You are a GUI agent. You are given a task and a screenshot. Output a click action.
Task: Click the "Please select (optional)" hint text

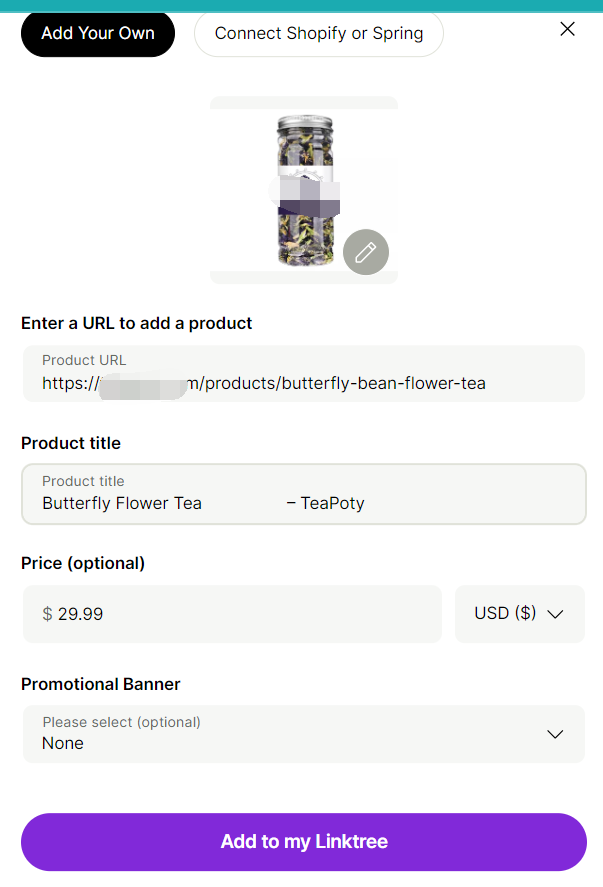[x=121, y=722]
